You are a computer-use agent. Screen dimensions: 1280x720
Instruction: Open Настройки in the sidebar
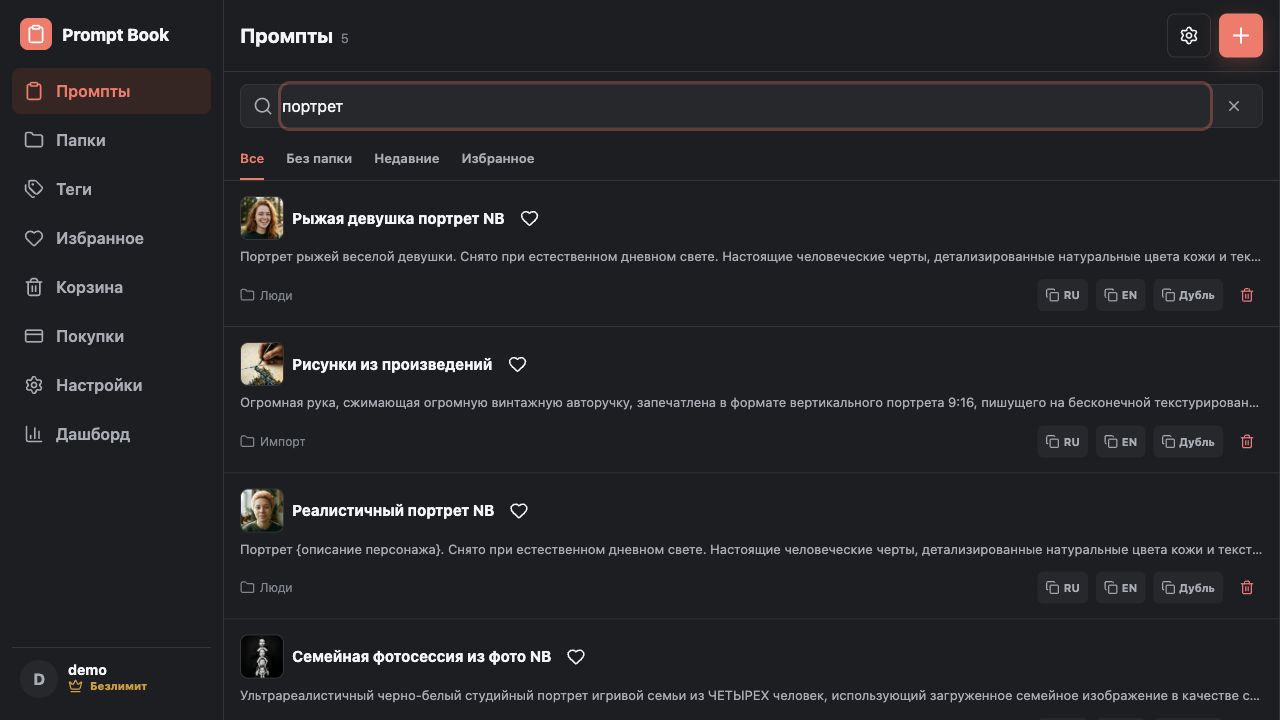[111, 385]
